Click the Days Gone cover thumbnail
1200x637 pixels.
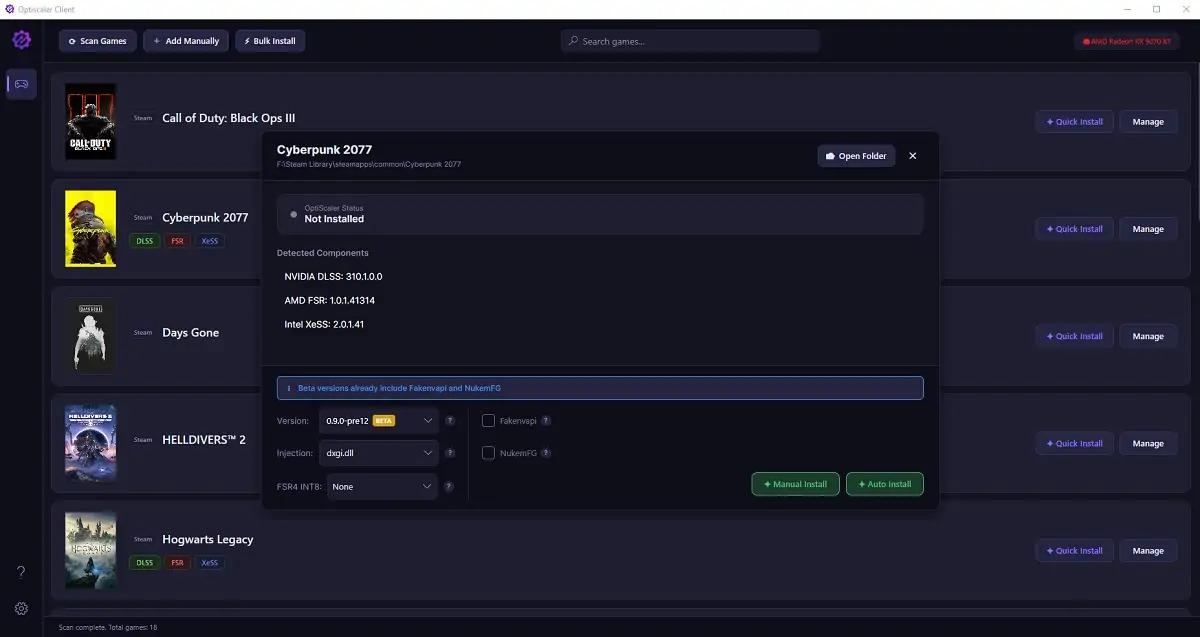[x=91, y=335]
